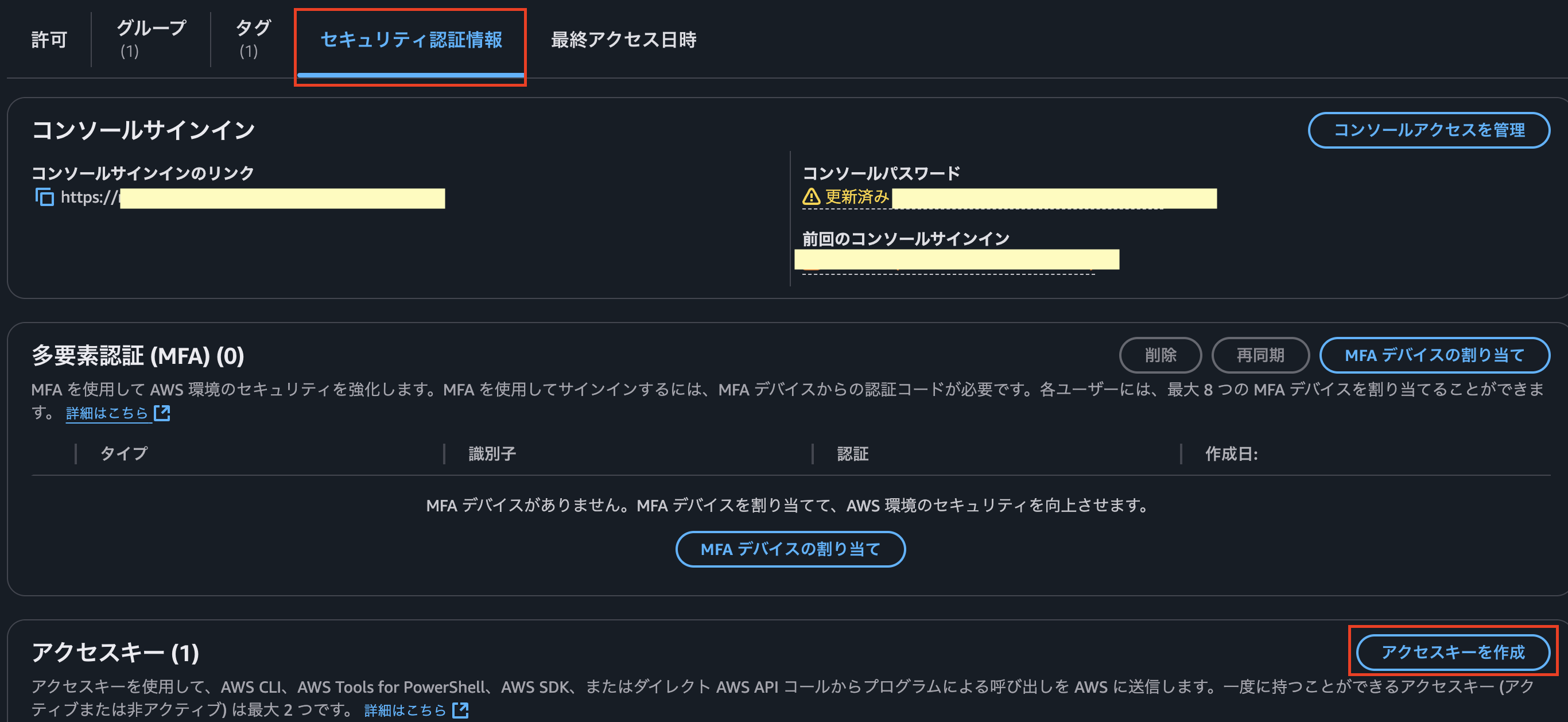
Task: Select the セキュリティ認証情報 tab
Action: (x=411, y=40)
